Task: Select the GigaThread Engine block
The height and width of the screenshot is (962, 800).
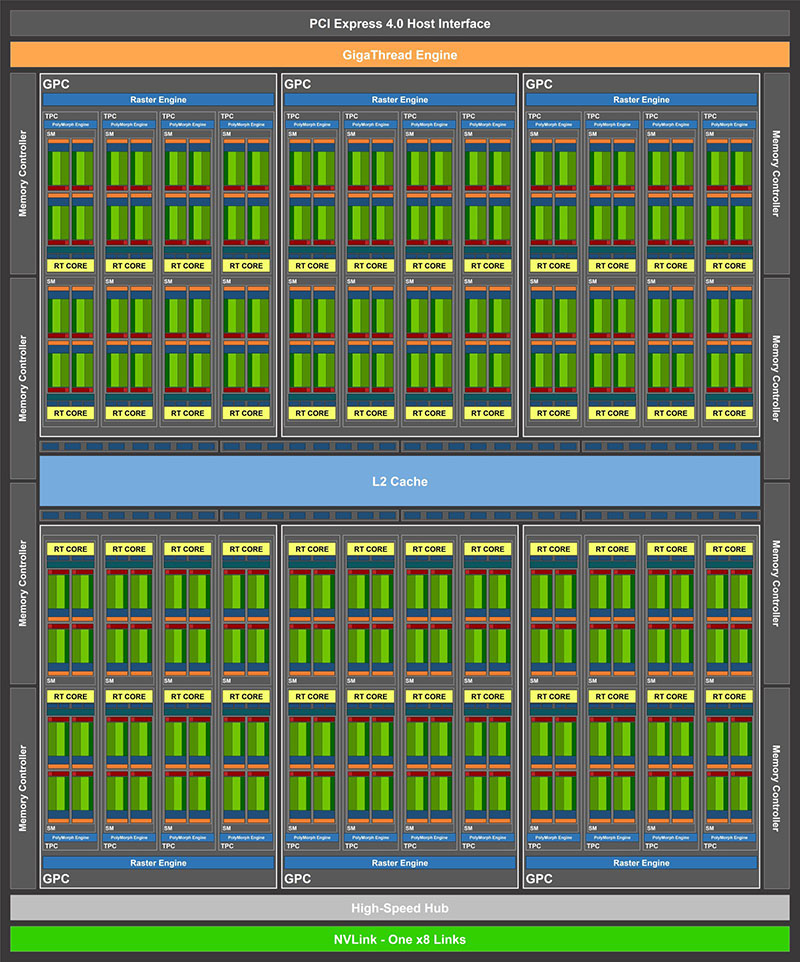Action: 400,55
